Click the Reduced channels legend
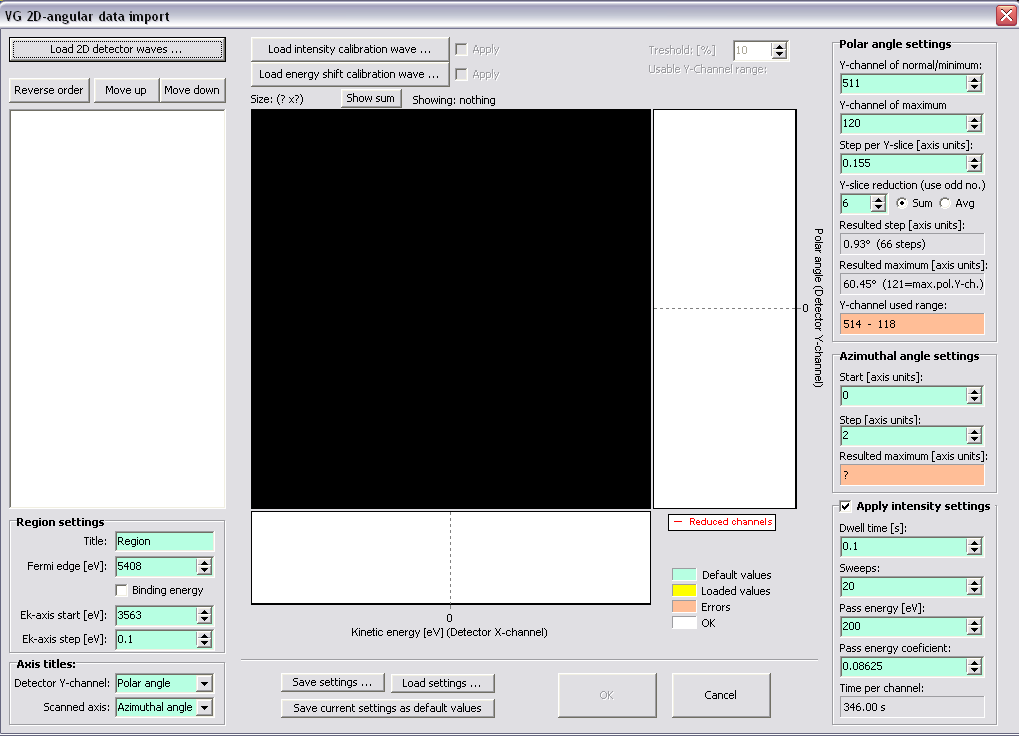Screen dimensions: 1019x736 tap(722, 522)
